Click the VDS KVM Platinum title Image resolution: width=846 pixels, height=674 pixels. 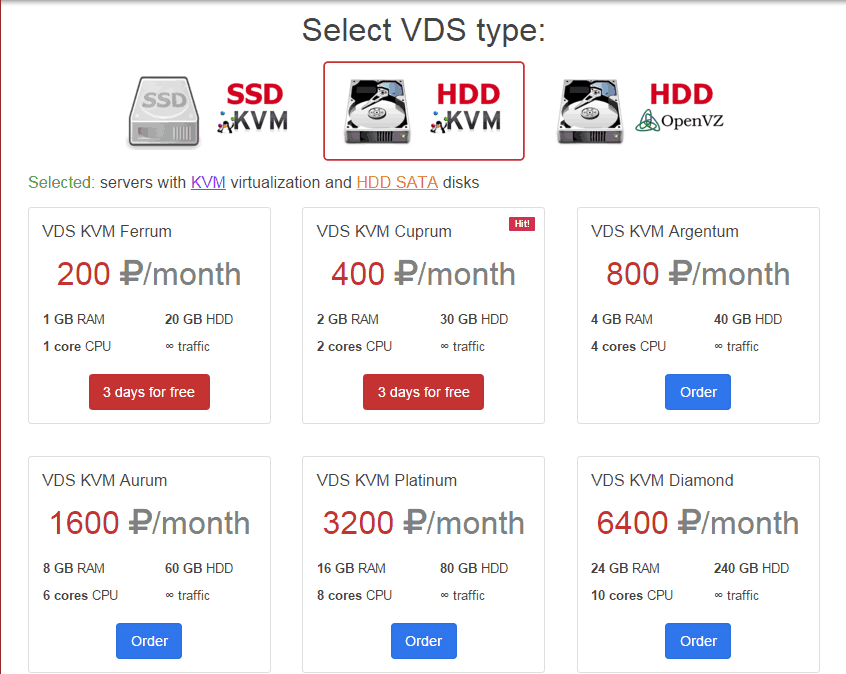click(387, 480)
